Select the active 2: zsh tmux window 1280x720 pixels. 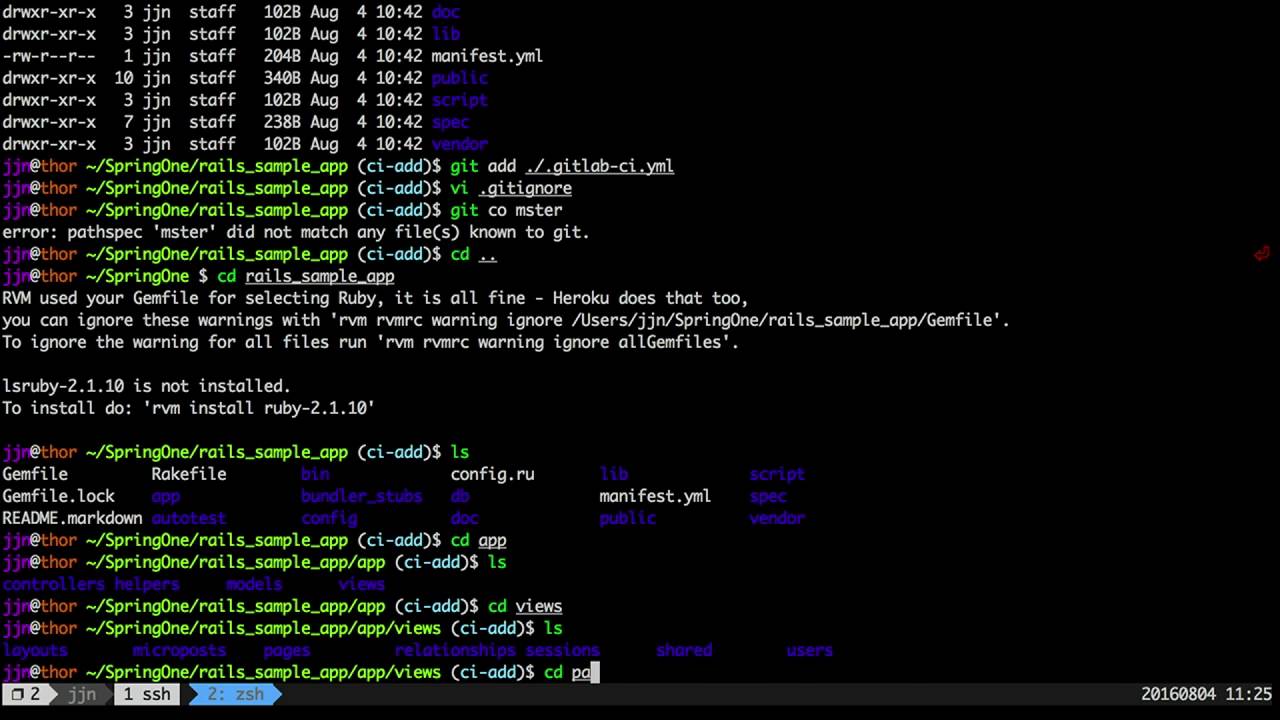coord(235,694)
